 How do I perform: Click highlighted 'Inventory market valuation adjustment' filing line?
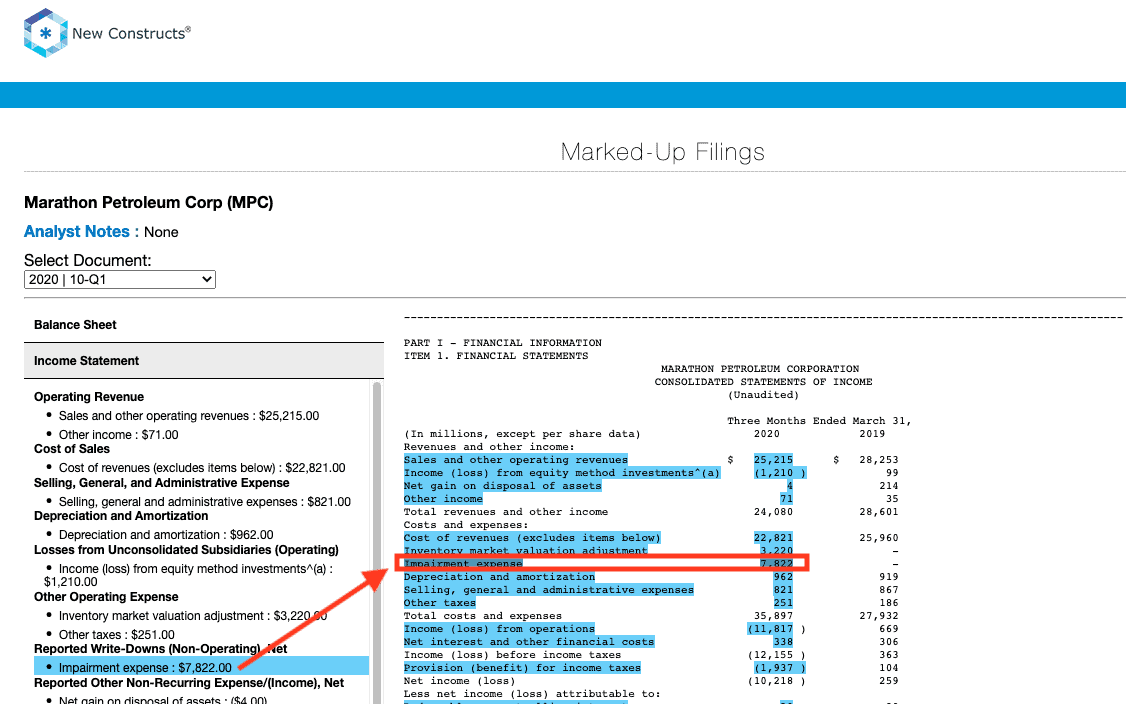tap(526, 550)
